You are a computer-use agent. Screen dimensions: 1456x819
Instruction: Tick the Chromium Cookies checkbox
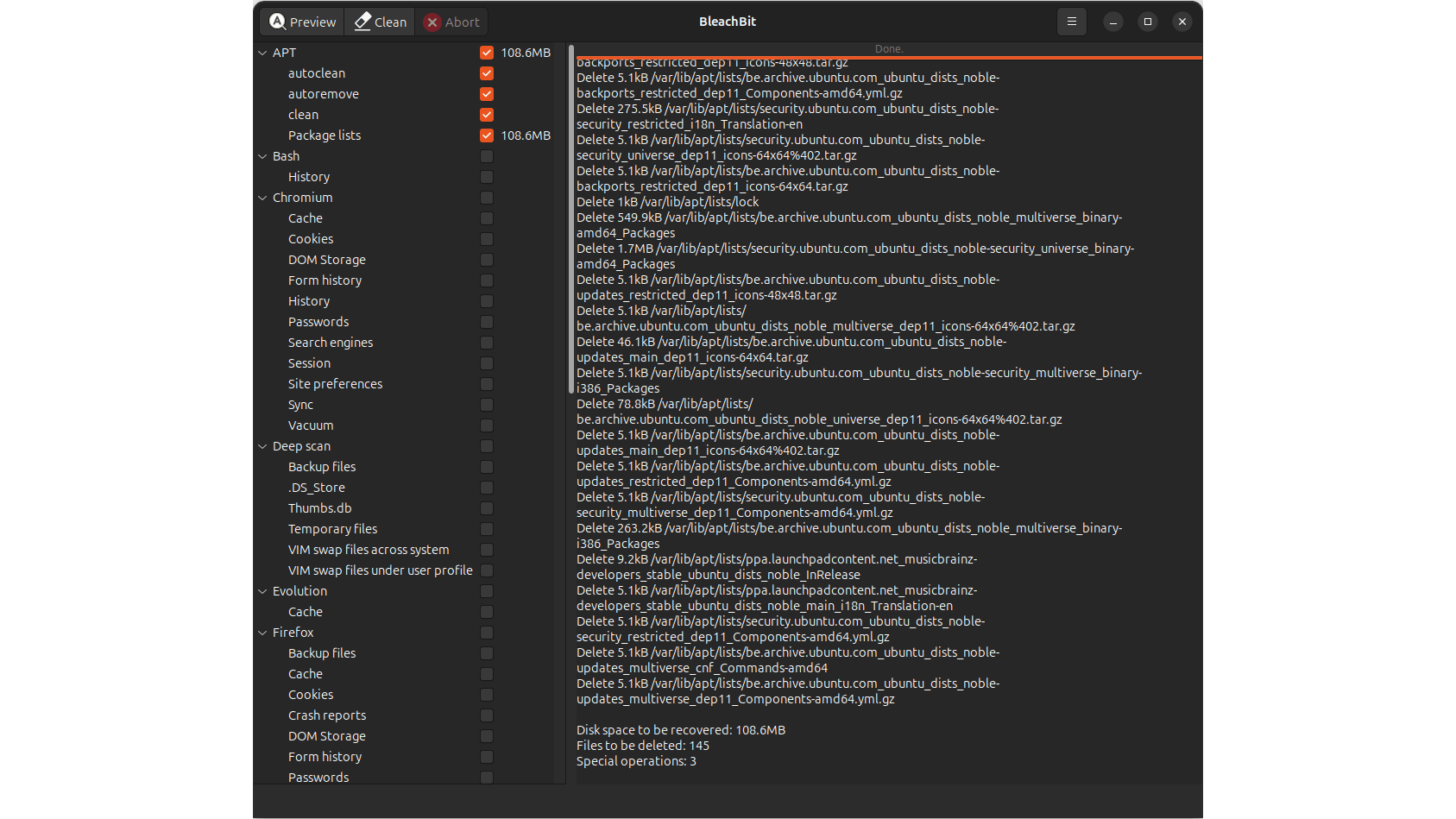pos(487,239)
